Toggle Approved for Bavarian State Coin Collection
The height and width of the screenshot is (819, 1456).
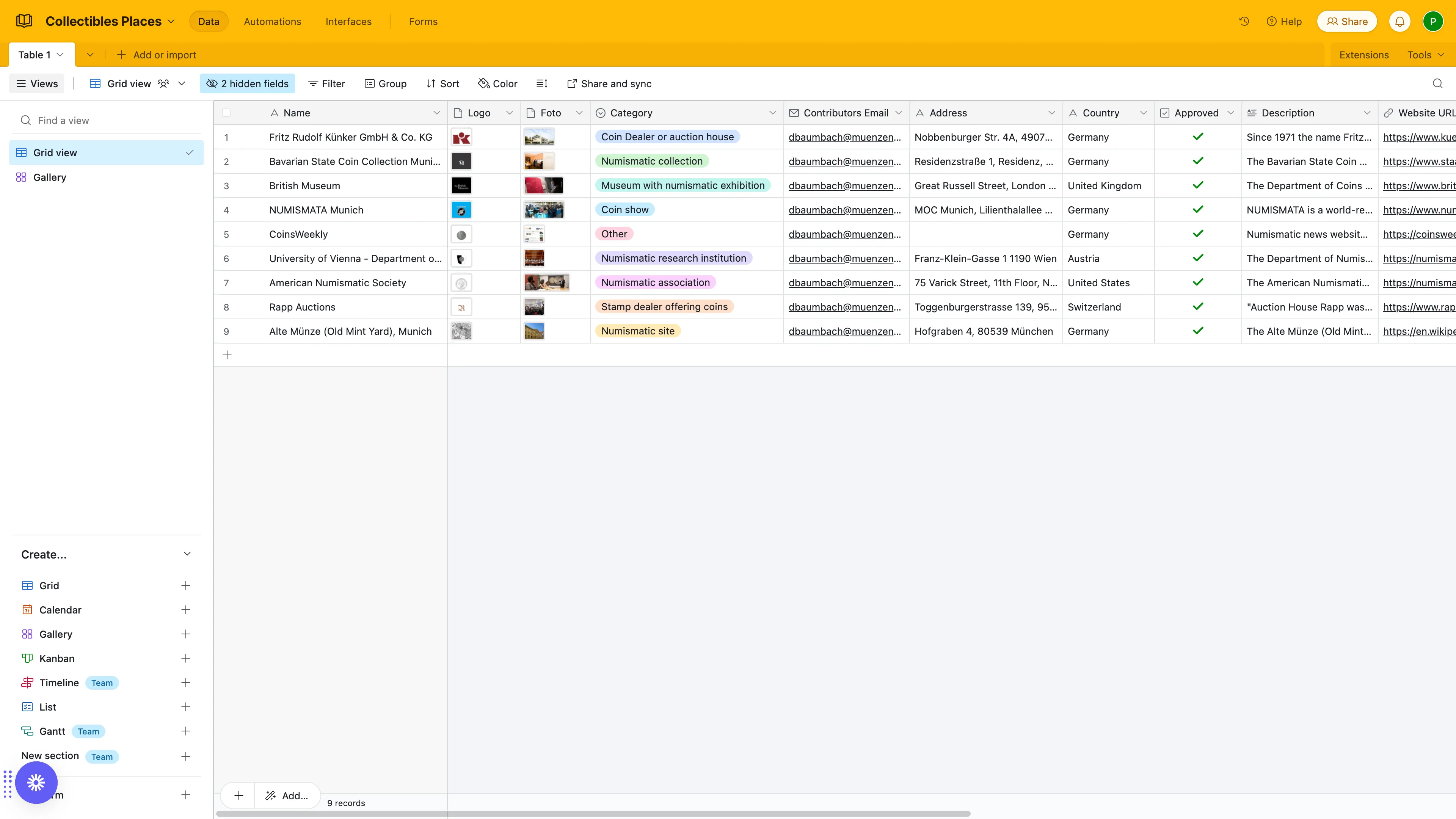[x=1198, y=161]
